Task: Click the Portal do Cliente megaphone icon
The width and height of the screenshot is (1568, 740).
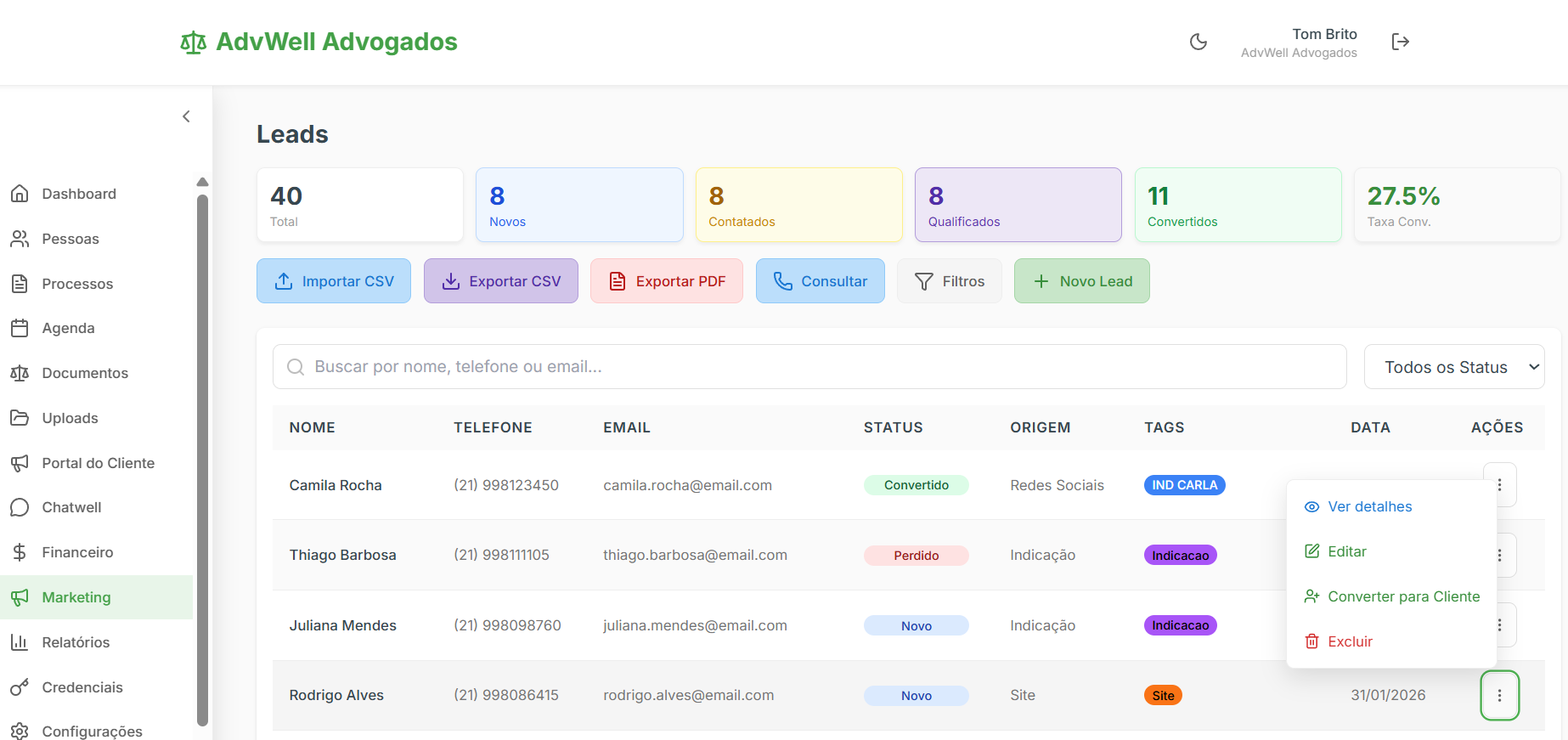Action: pyautogui.click(x=20, y=463)
